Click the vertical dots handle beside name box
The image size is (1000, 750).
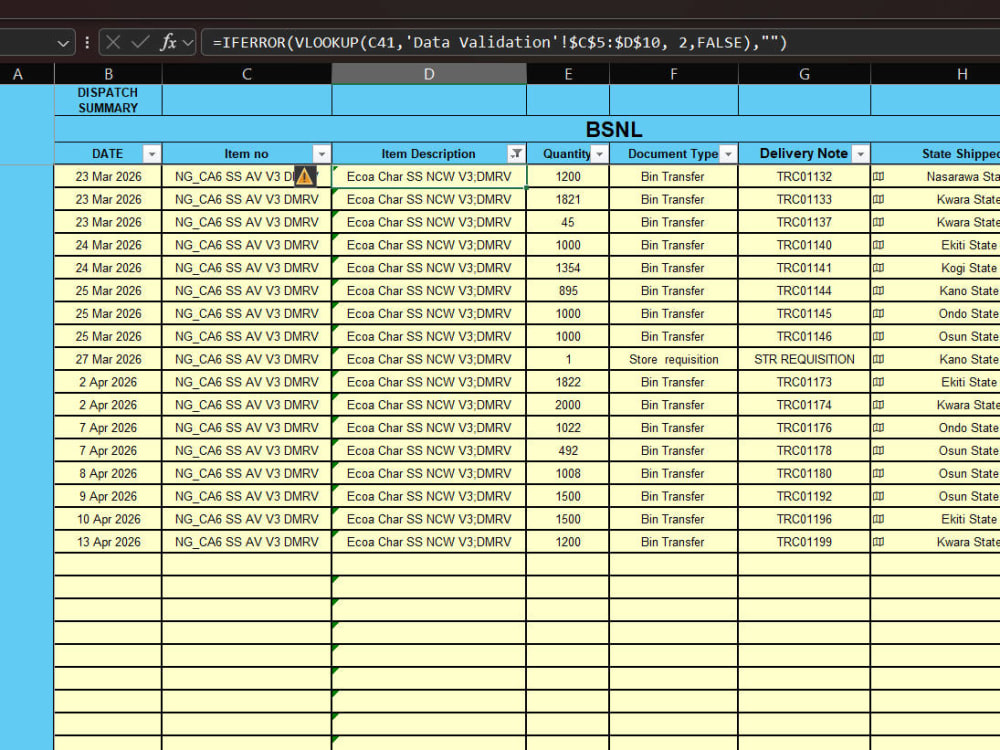87,43
